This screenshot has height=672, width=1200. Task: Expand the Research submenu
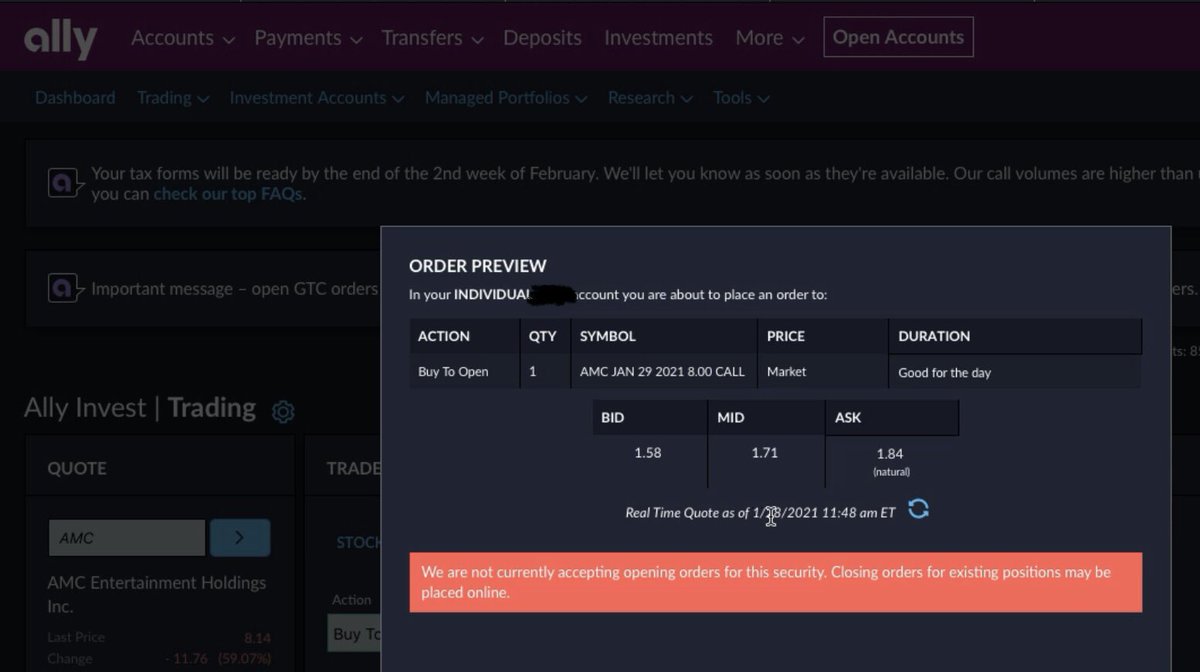tap(650, 98)
